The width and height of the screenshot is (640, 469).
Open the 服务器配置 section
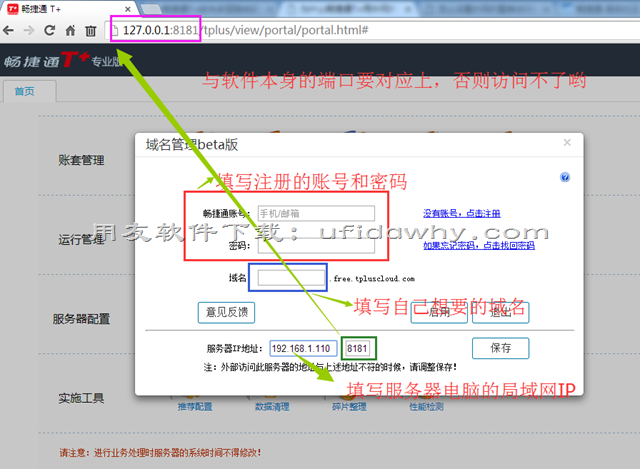(81, 319)
